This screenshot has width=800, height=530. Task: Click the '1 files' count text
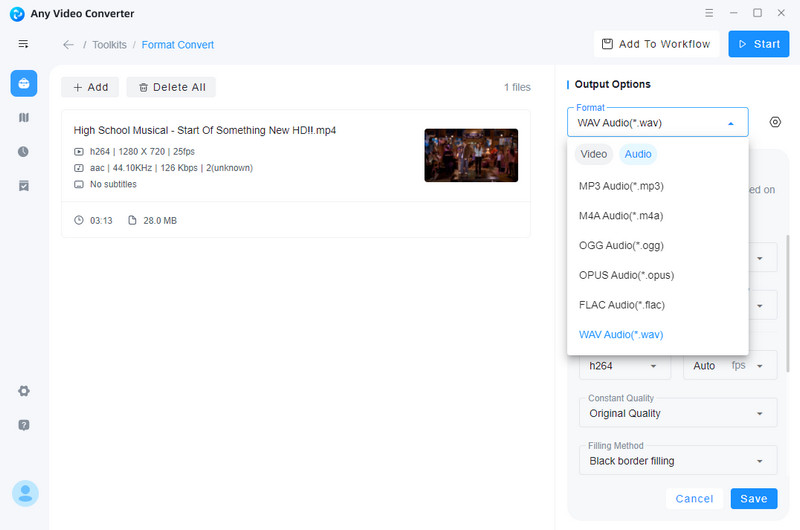[x=517, y=87]
